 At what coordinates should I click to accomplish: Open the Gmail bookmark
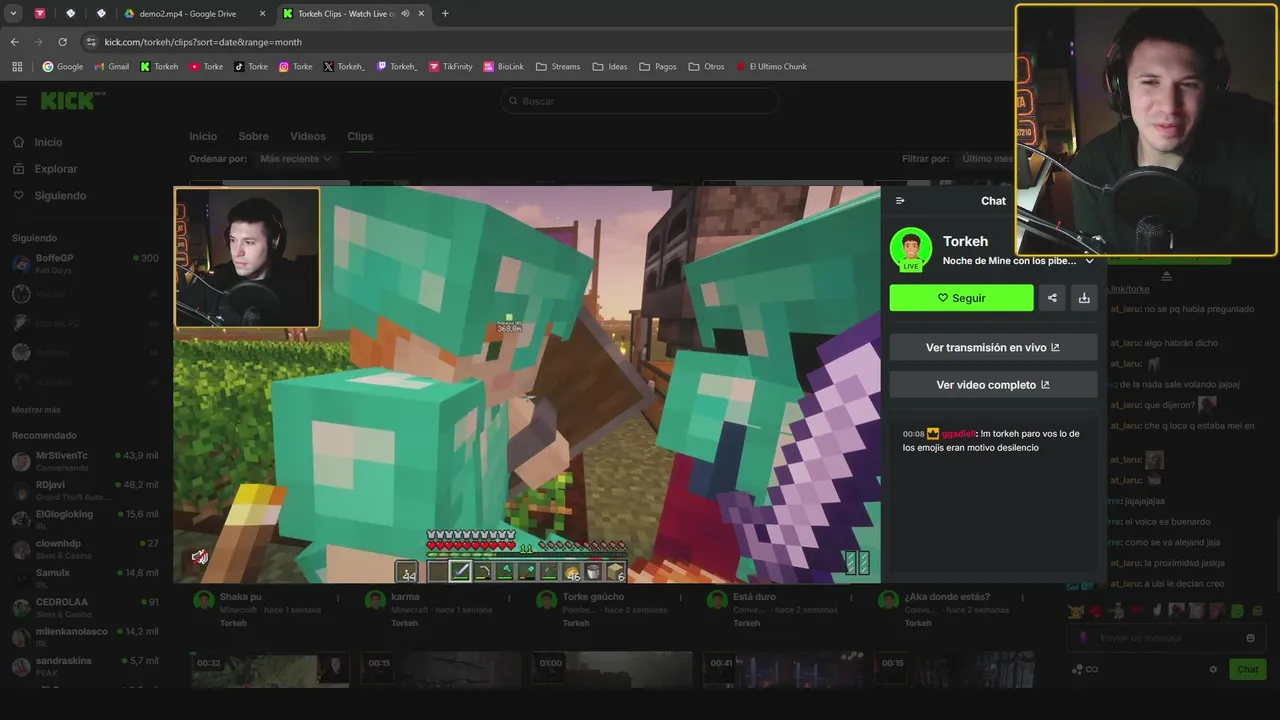pos(111,67)
